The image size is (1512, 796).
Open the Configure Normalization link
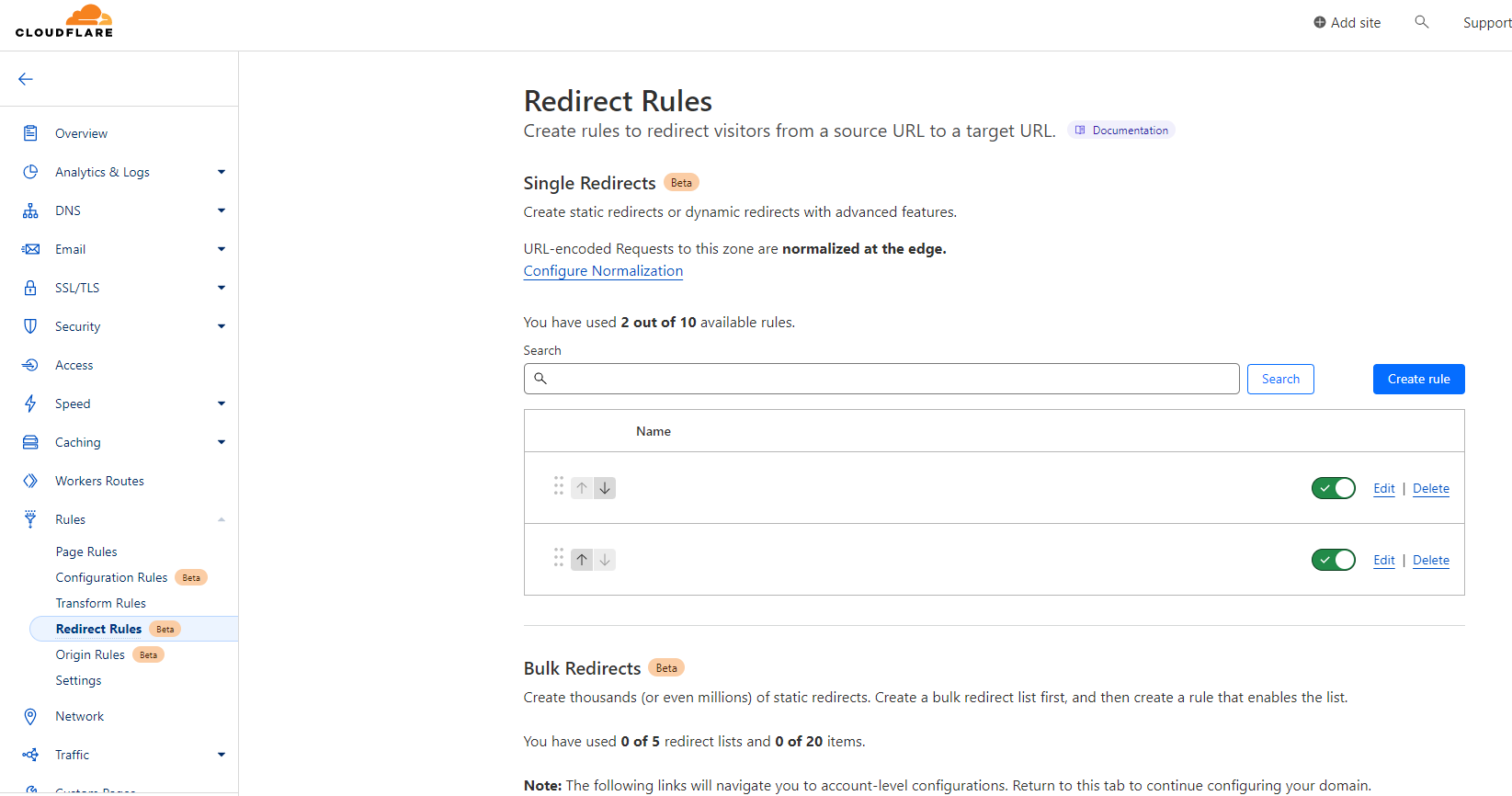[603, 271]
